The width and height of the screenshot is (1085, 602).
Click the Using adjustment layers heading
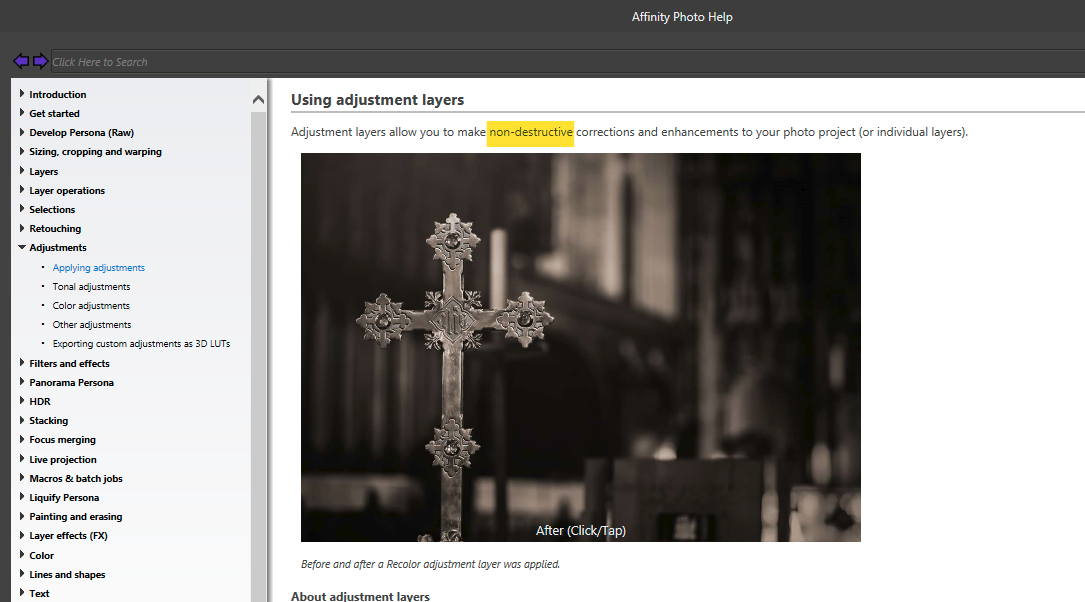(377, 100)
